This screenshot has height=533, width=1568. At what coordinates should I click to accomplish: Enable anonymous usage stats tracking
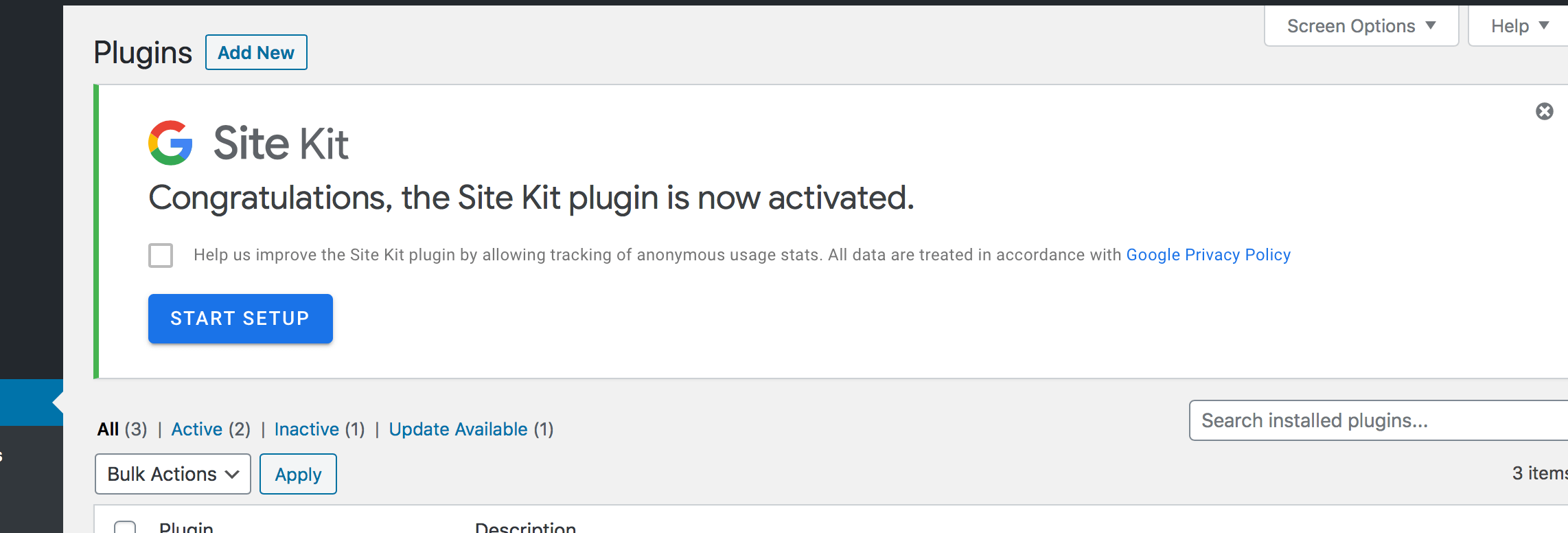point(160,256)
